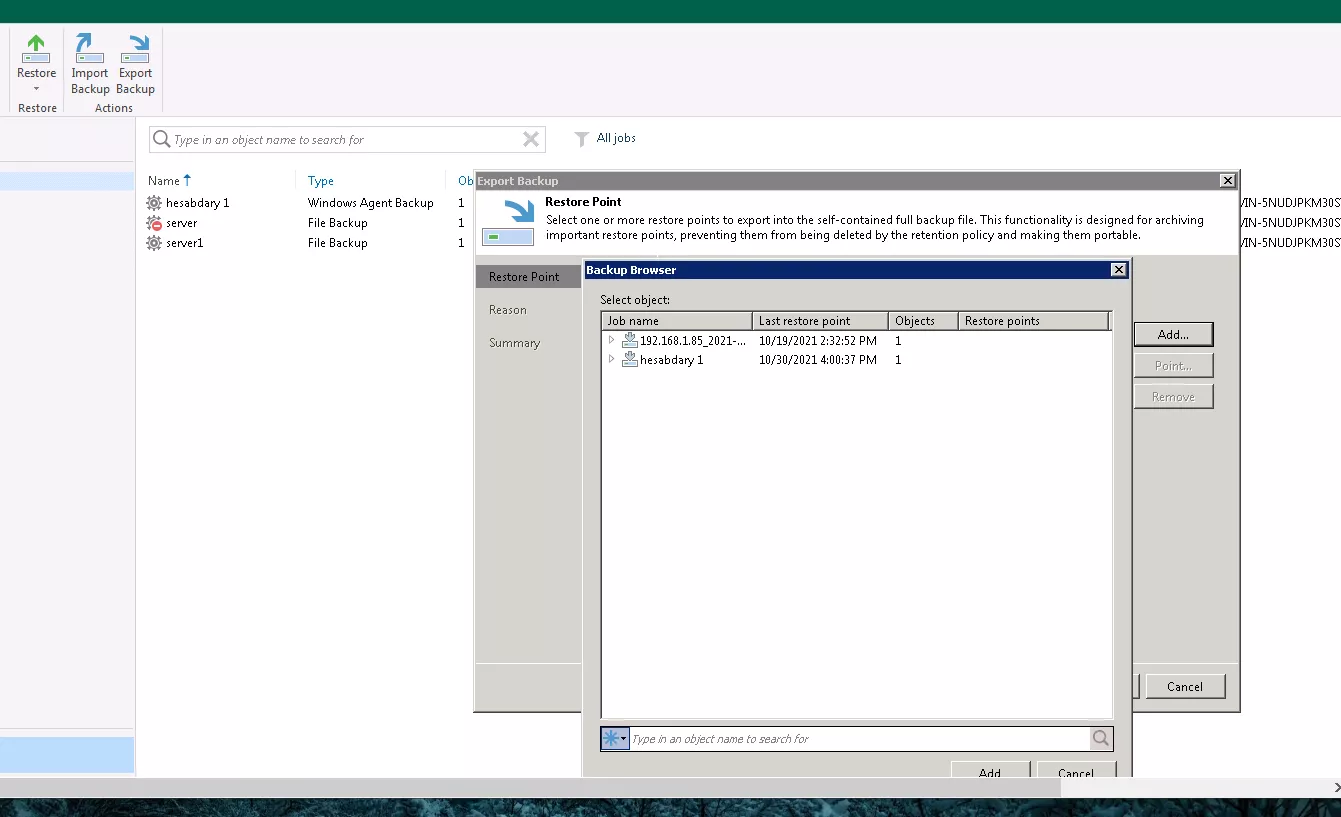This screenshot has height=817, width=1341.
Task: Click the Backup Browser search input field
Action: (x=860, y=739)
